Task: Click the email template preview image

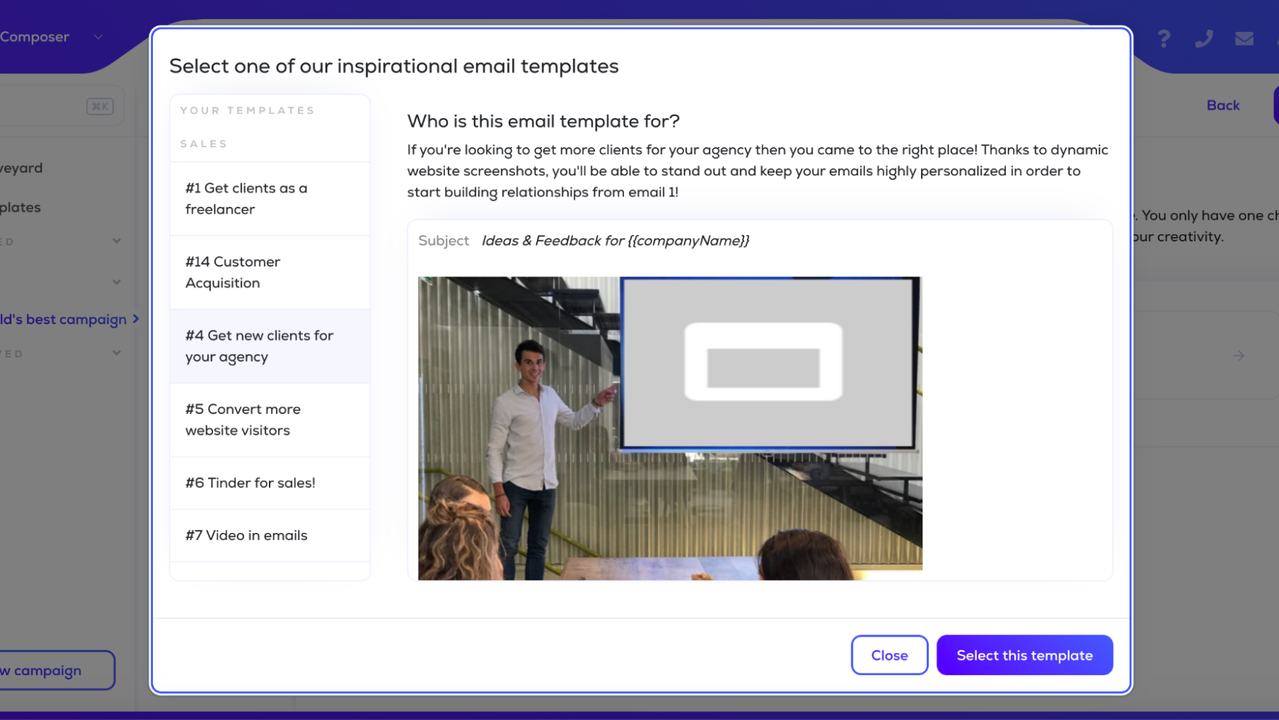Action: tap(669, 428)
